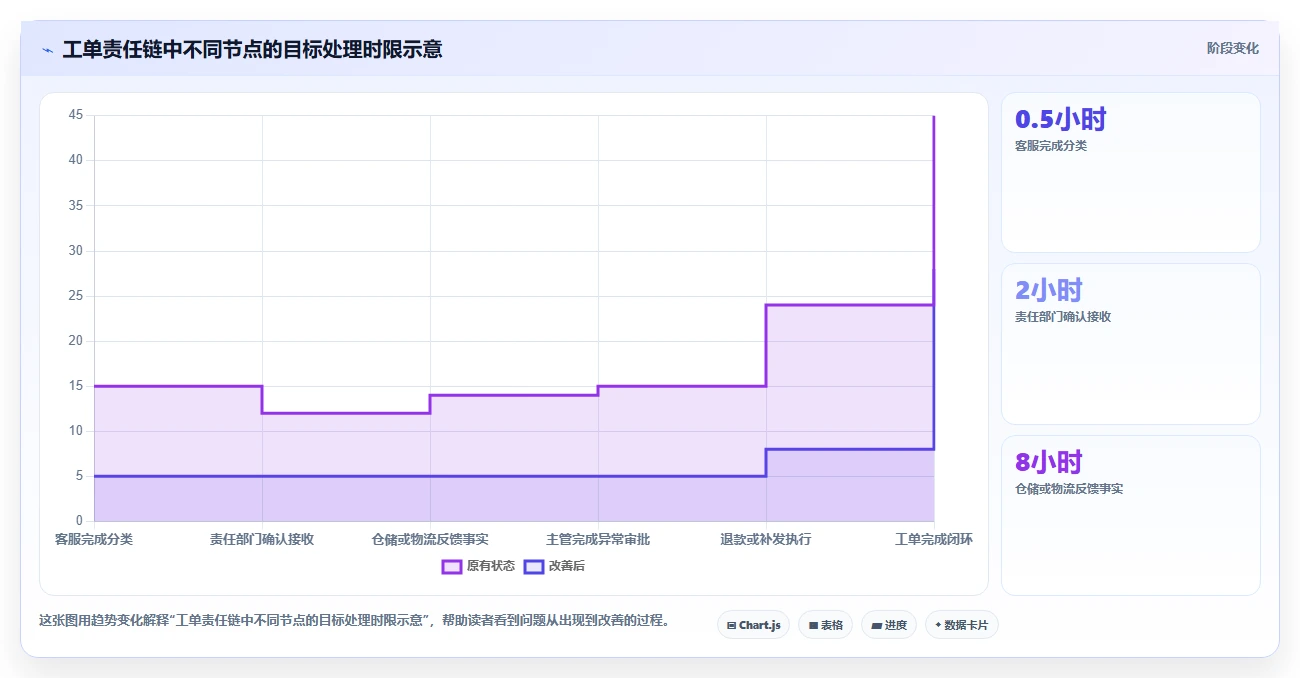
Task: Click the y-axis value 30
Action: (x=76, y=251)
